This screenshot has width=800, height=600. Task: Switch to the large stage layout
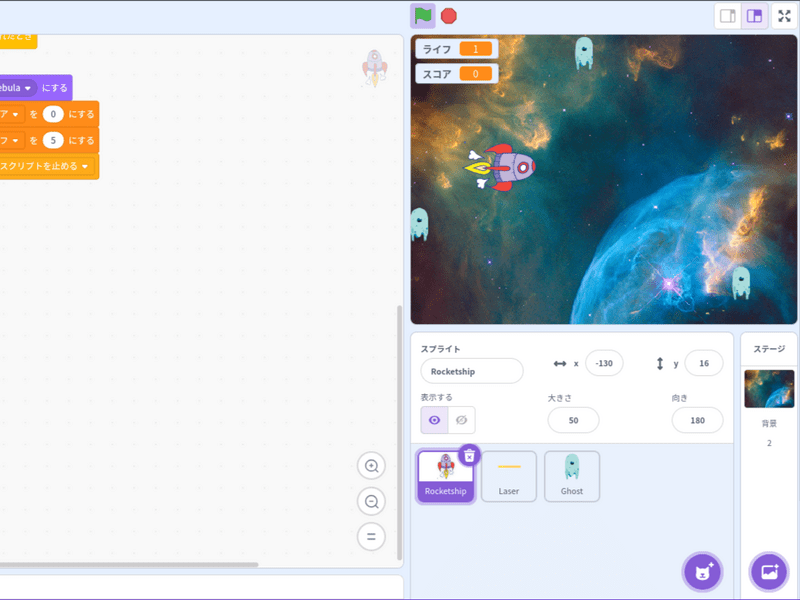point(755,16)
